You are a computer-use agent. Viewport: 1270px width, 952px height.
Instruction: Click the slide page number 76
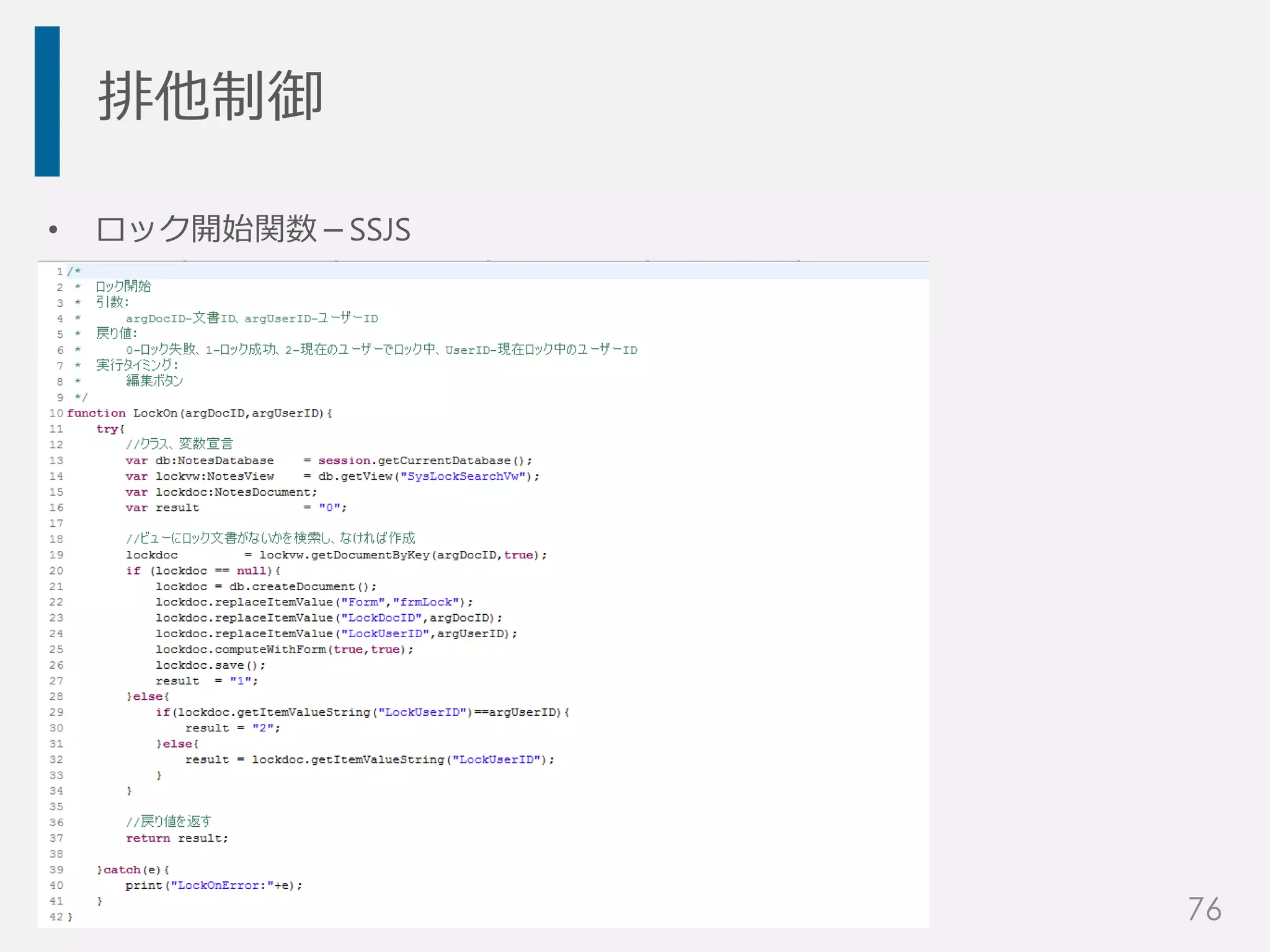[x=1204, y=909]
